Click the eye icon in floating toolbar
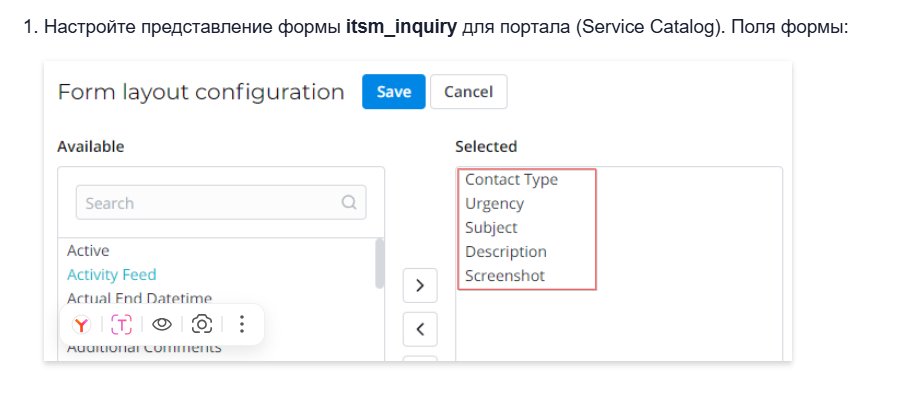905x397 pixels. pos(162,325)
